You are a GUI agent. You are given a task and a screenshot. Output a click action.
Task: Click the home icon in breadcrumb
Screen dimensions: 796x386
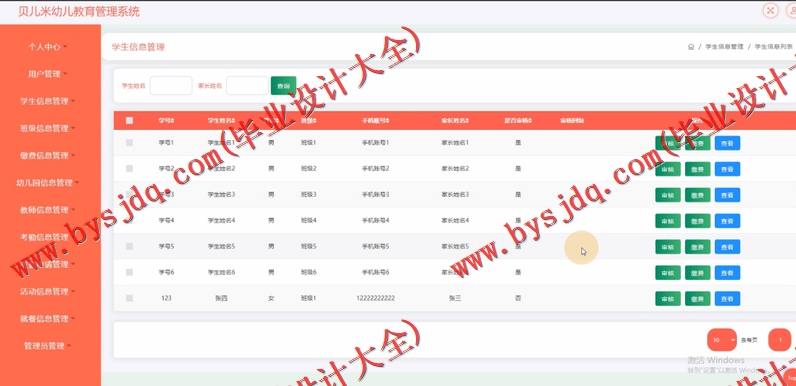(691, 47)
